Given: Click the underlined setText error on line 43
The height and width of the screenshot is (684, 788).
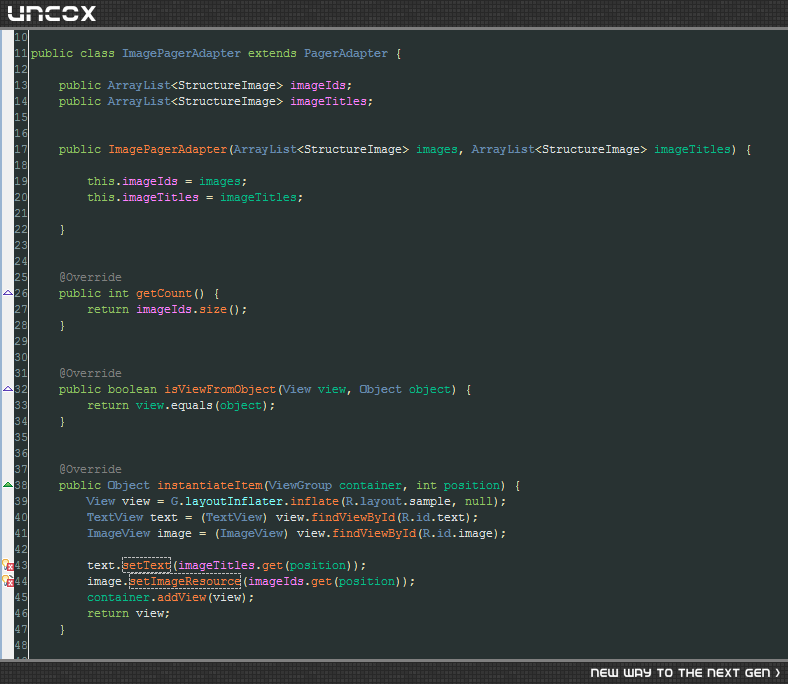Looking at the screenshot, I should (x=147, y=565).
